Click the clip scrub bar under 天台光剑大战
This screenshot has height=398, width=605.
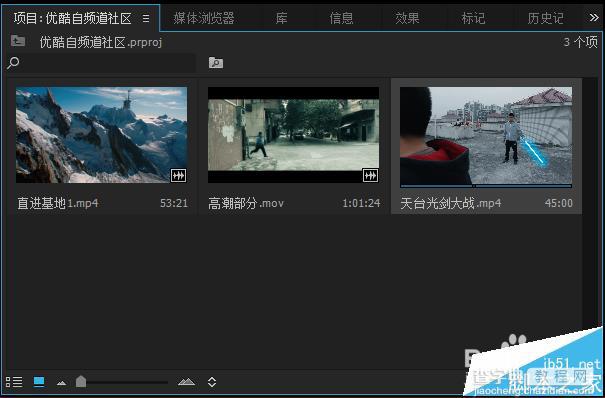click(x=486, y=186)
